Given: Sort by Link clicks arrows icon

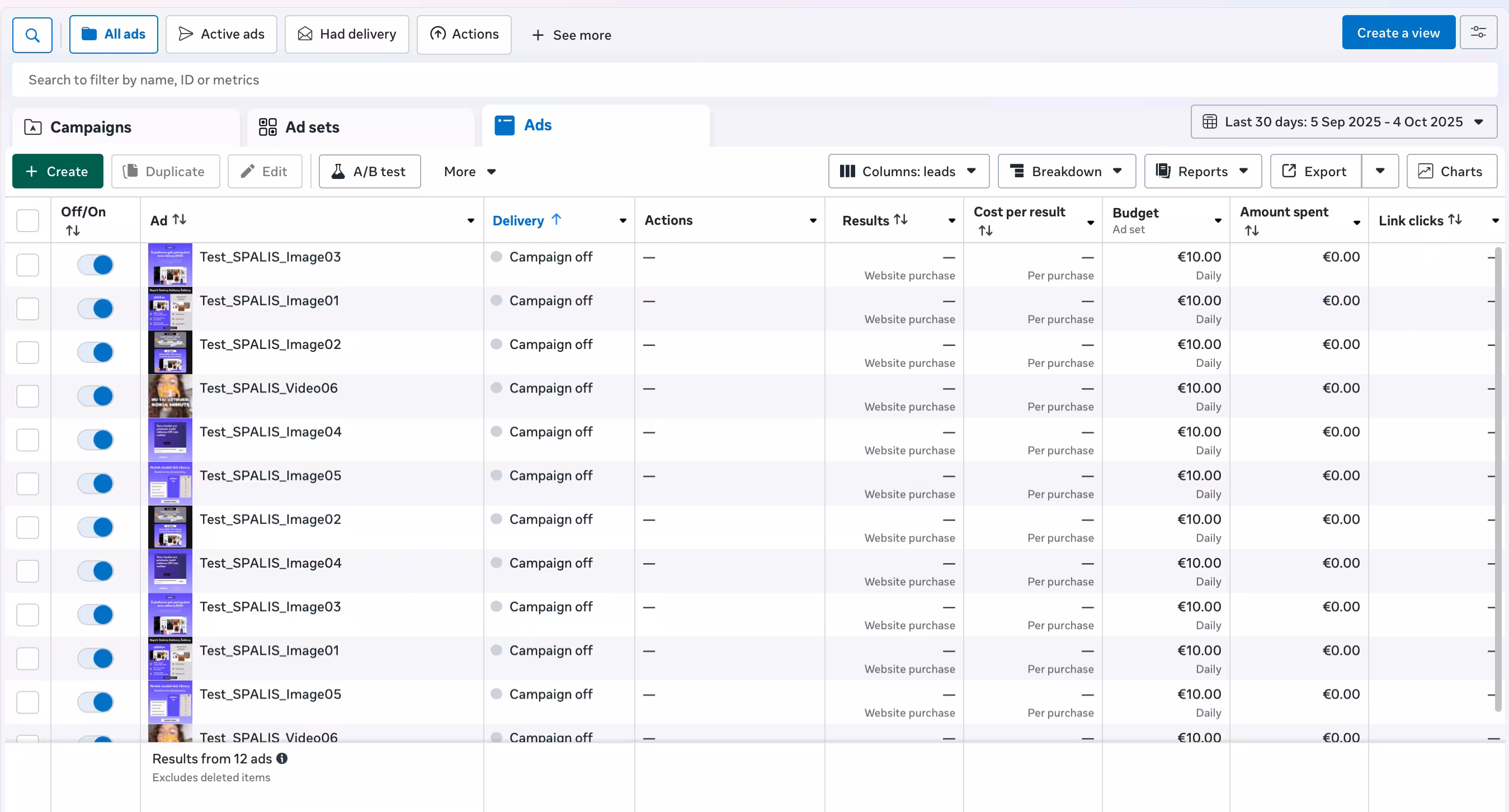Looking at the screenshot, I should point(1455,220).
